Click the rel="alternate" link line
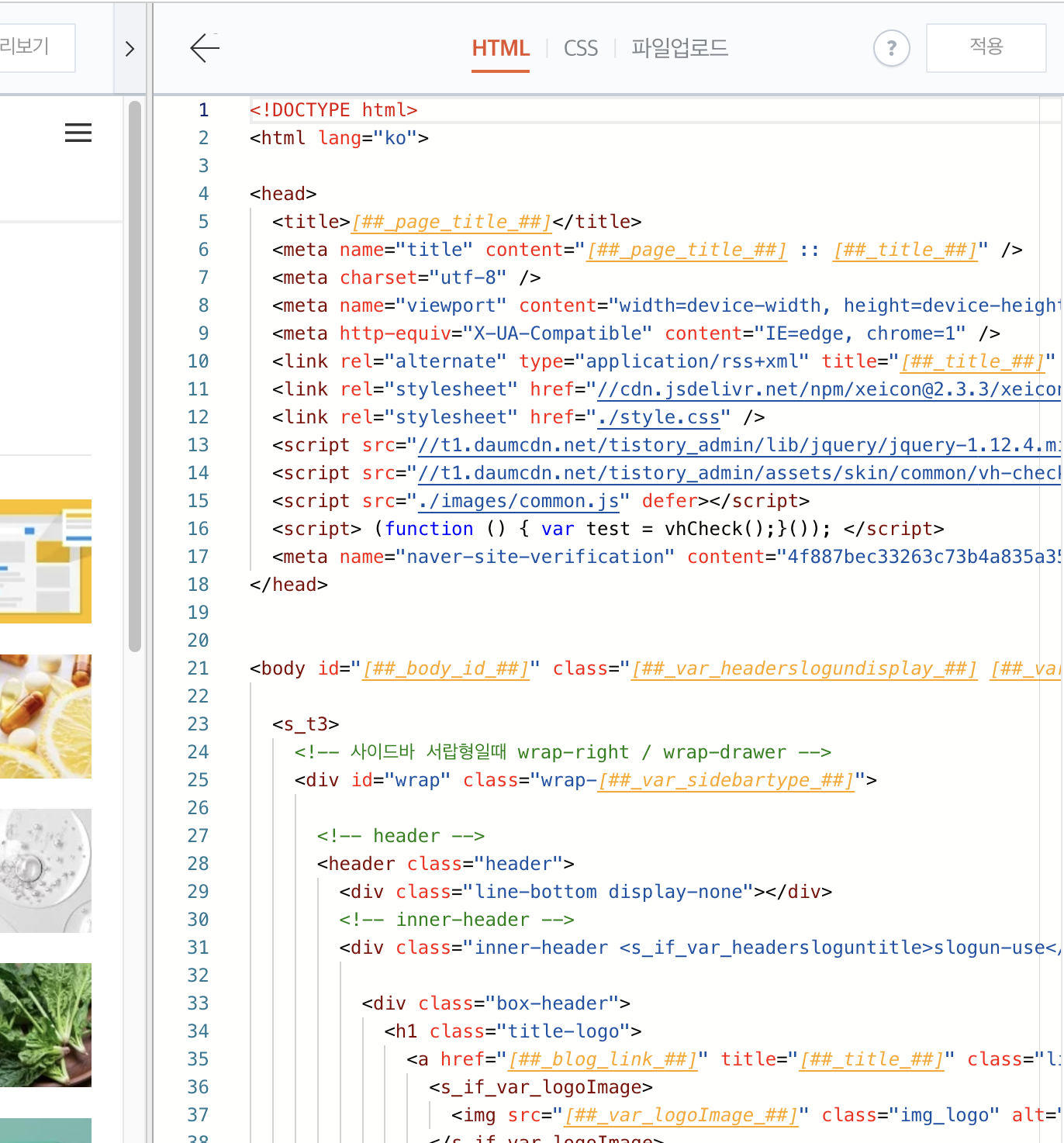1064x1143 pixels. pyautogui.click(x=664, y=361)
